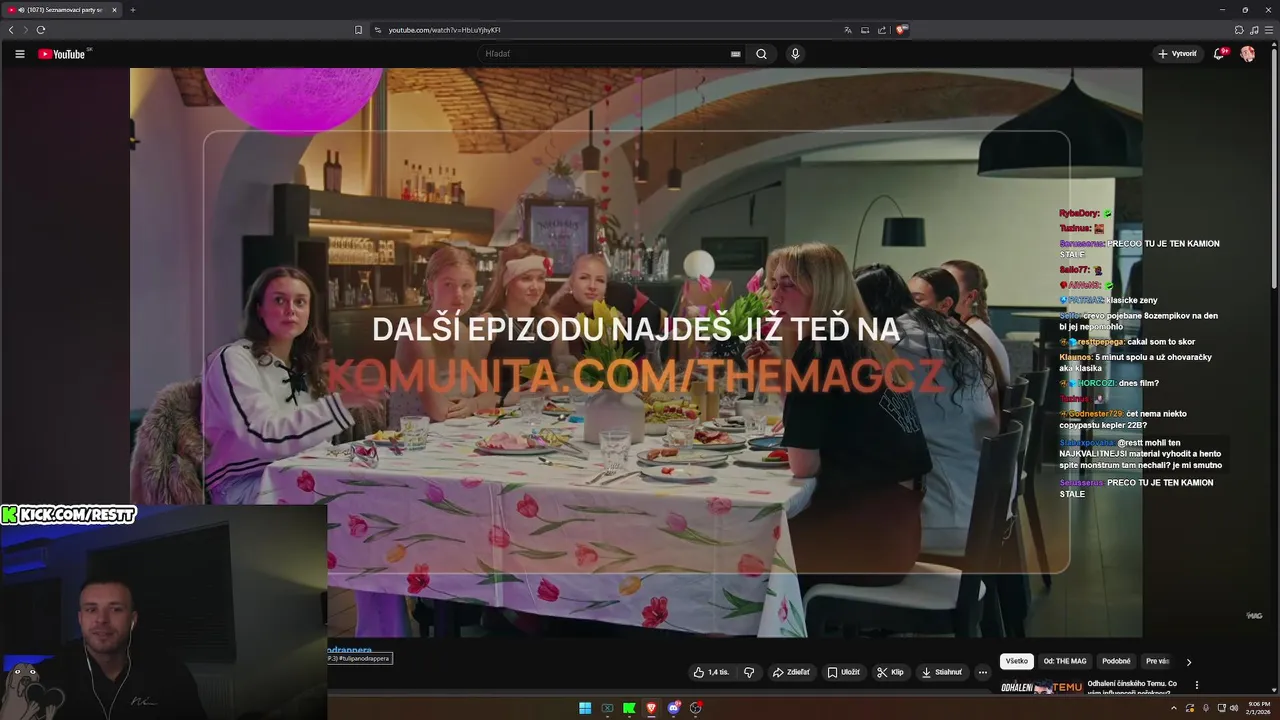Bookmark this page with bookmark icon

click(x=358, y=30)
